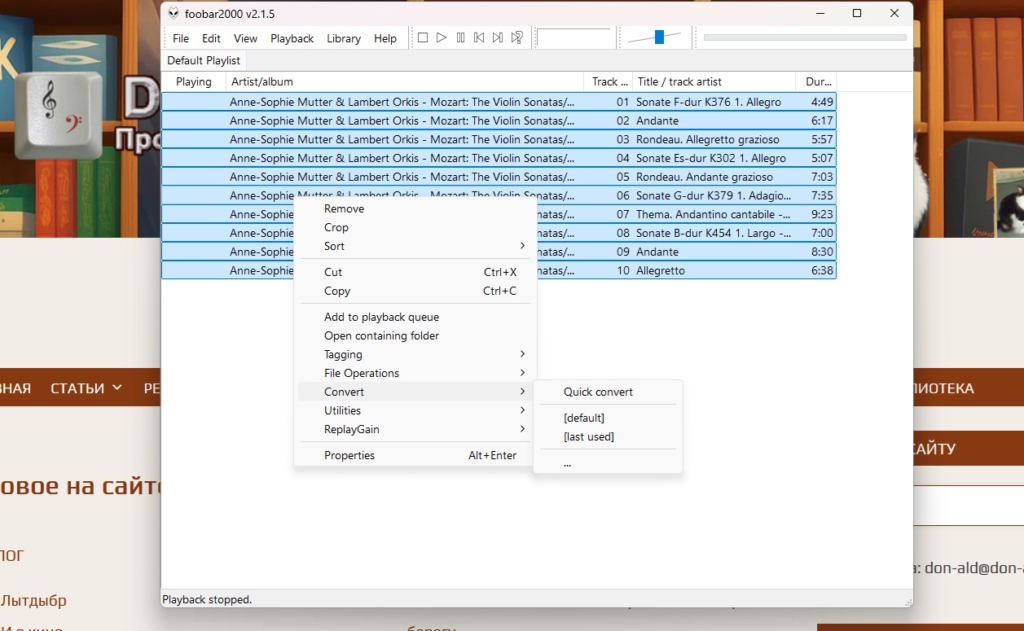Screen dimensions: 1024x631
Task: Select the [last used] convert preset
Action: [589, 436]
